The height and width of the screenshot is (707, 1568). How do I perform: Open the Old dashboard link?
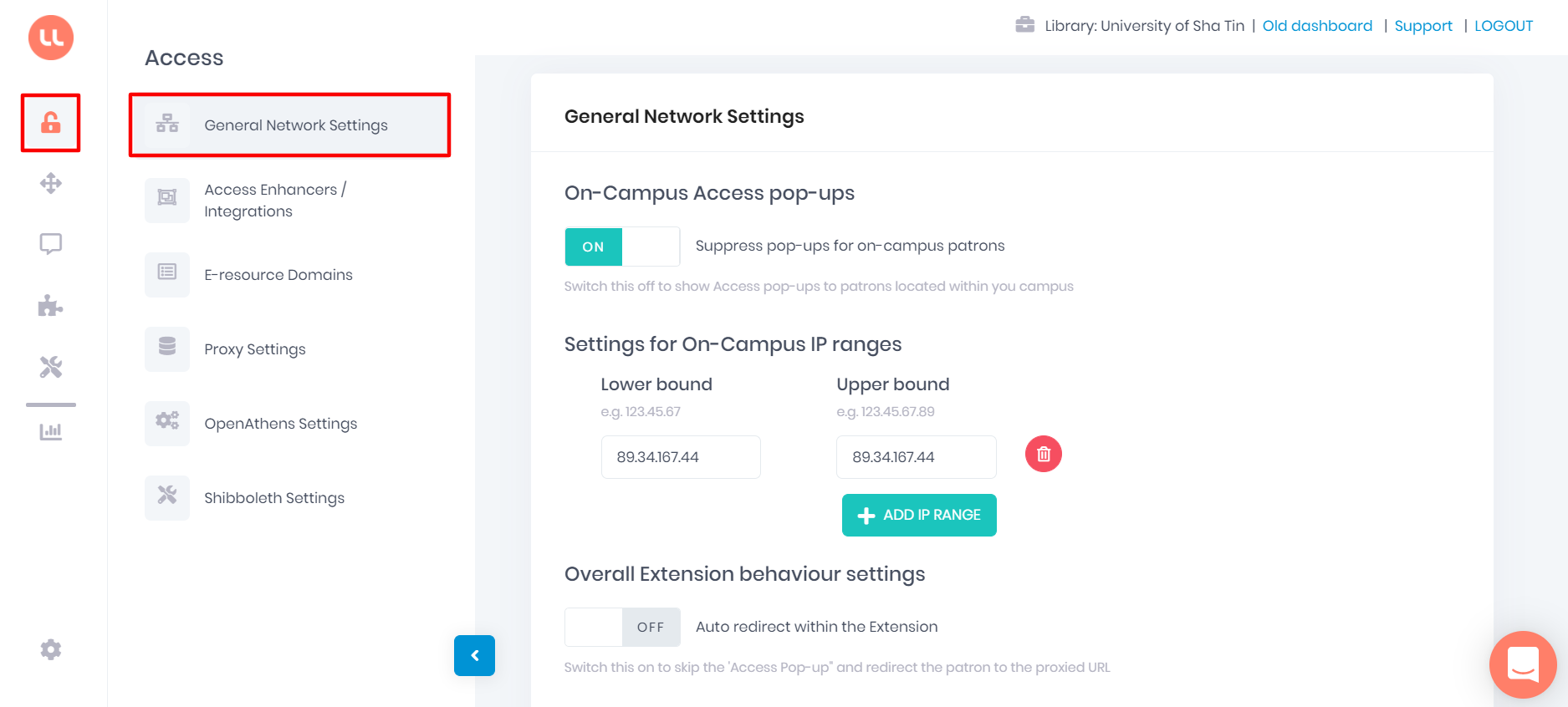tap(1317, 25)
